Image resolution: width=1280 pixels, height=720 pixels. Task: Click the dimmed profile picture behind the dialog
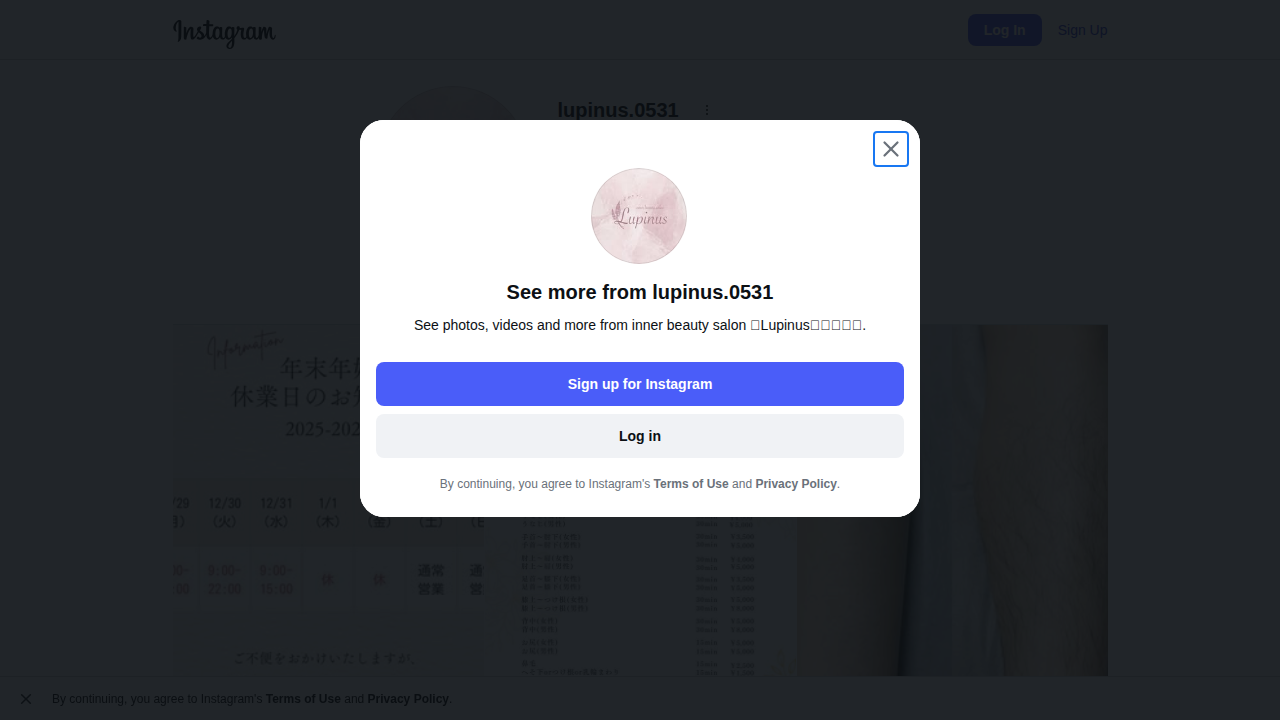pyautogui.click(x=450, y=105)
